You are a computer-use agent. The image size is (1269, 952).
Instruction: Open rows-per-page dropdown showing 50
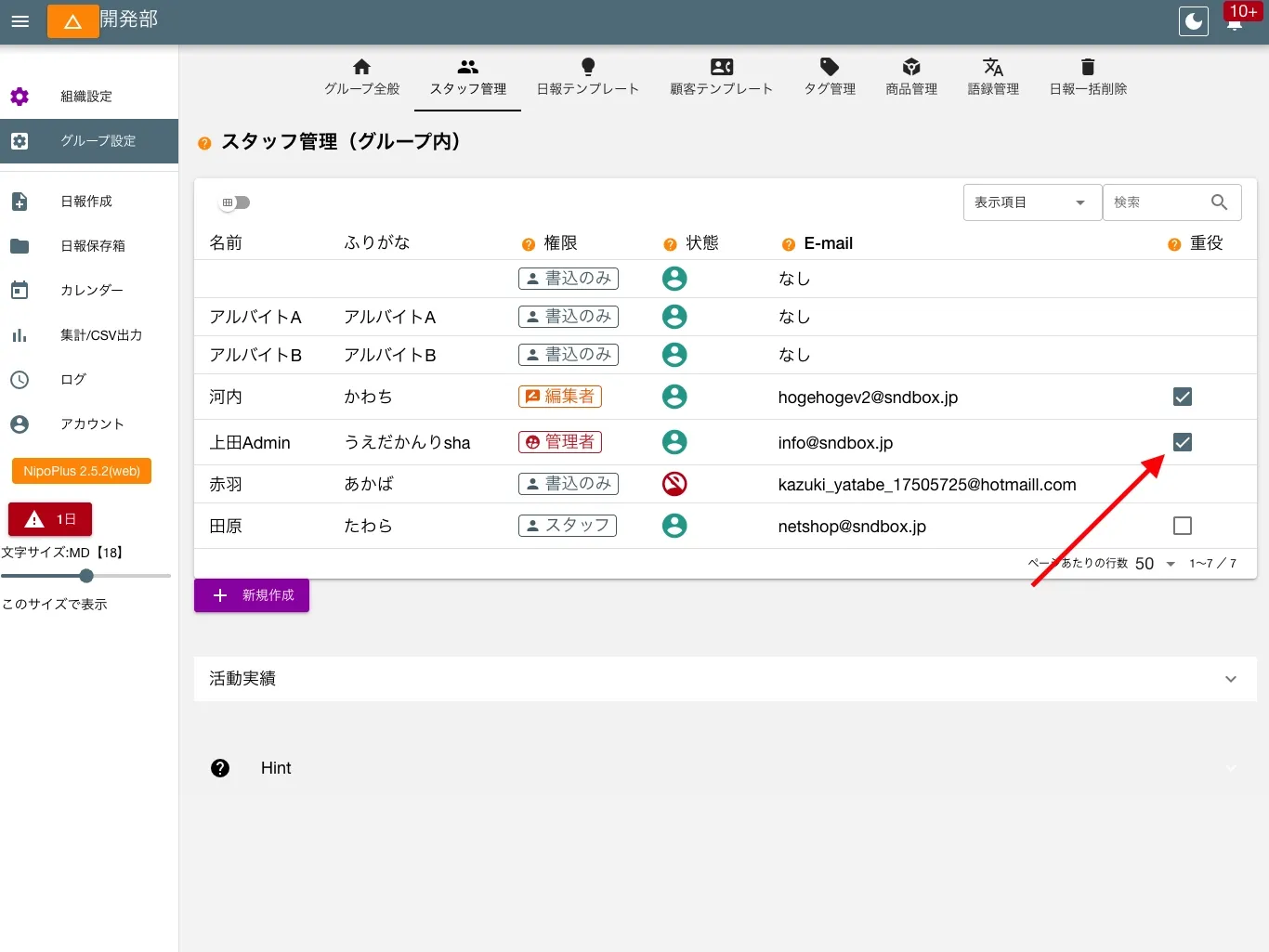point(1156,564)
